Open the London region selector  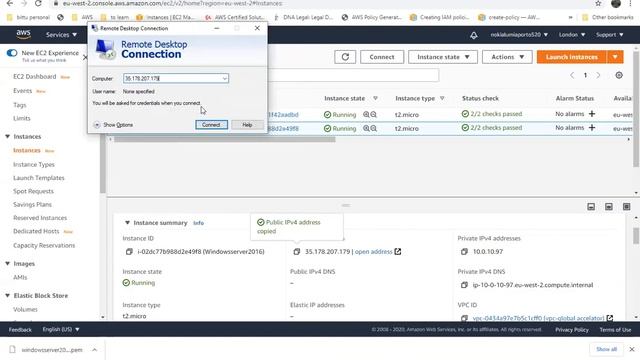click(x=572, y=35)
